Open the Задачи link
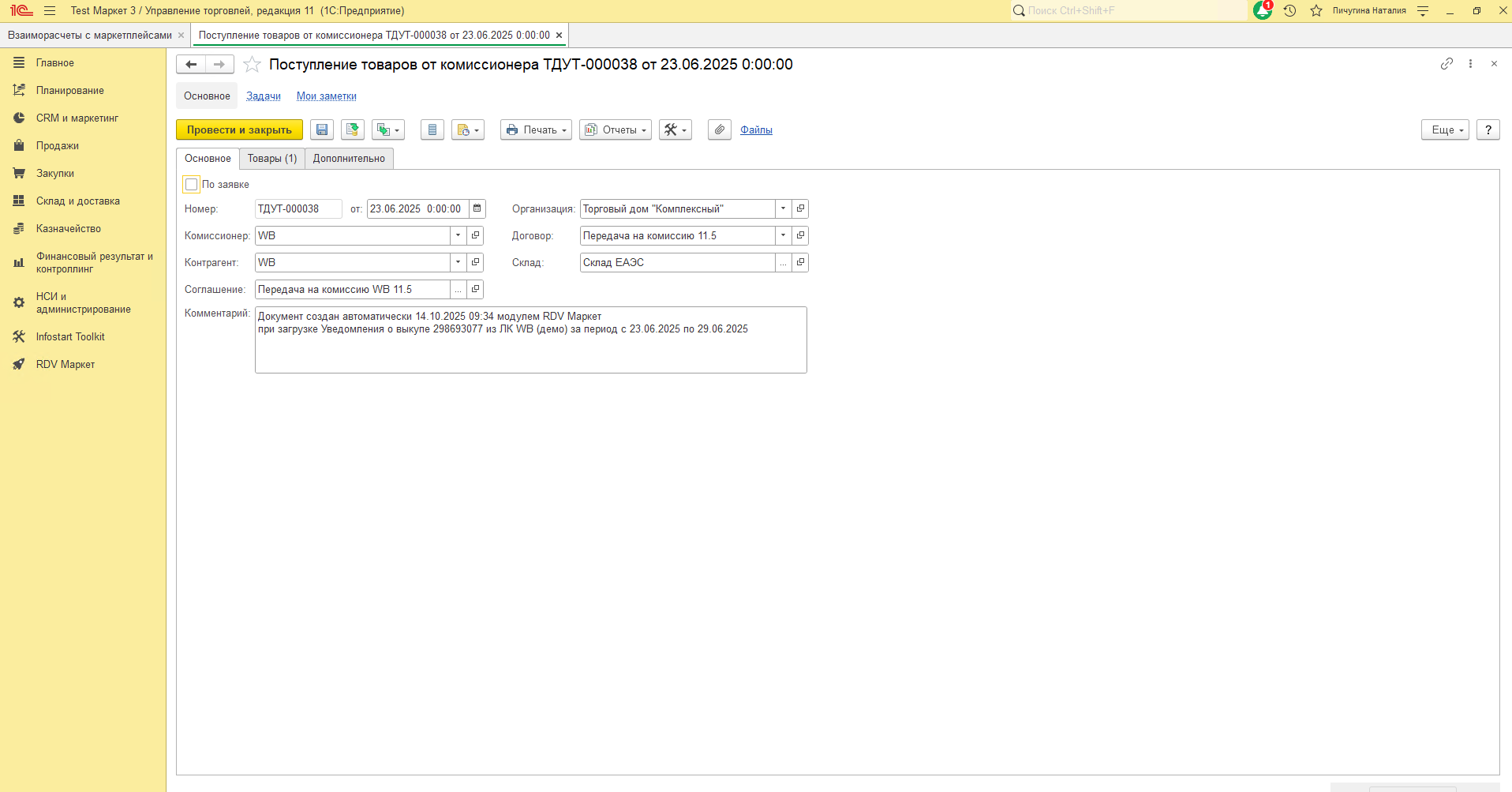Screen dimensions: 1512x792 click(x=264, y=96)
